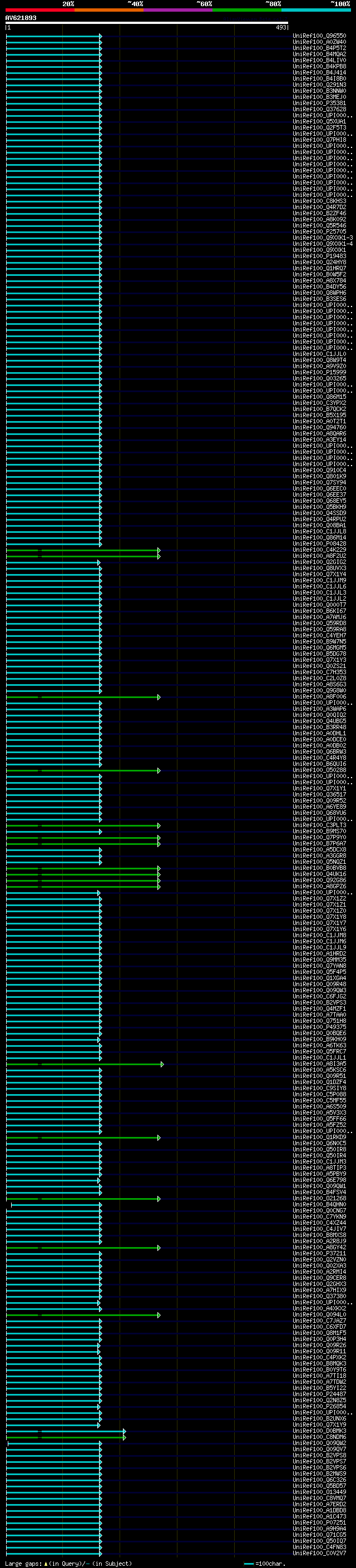The image size is (356, 1568).
Task: Select hit label UniRef100_Q2F5T3
Action: (x=319, y=127)
